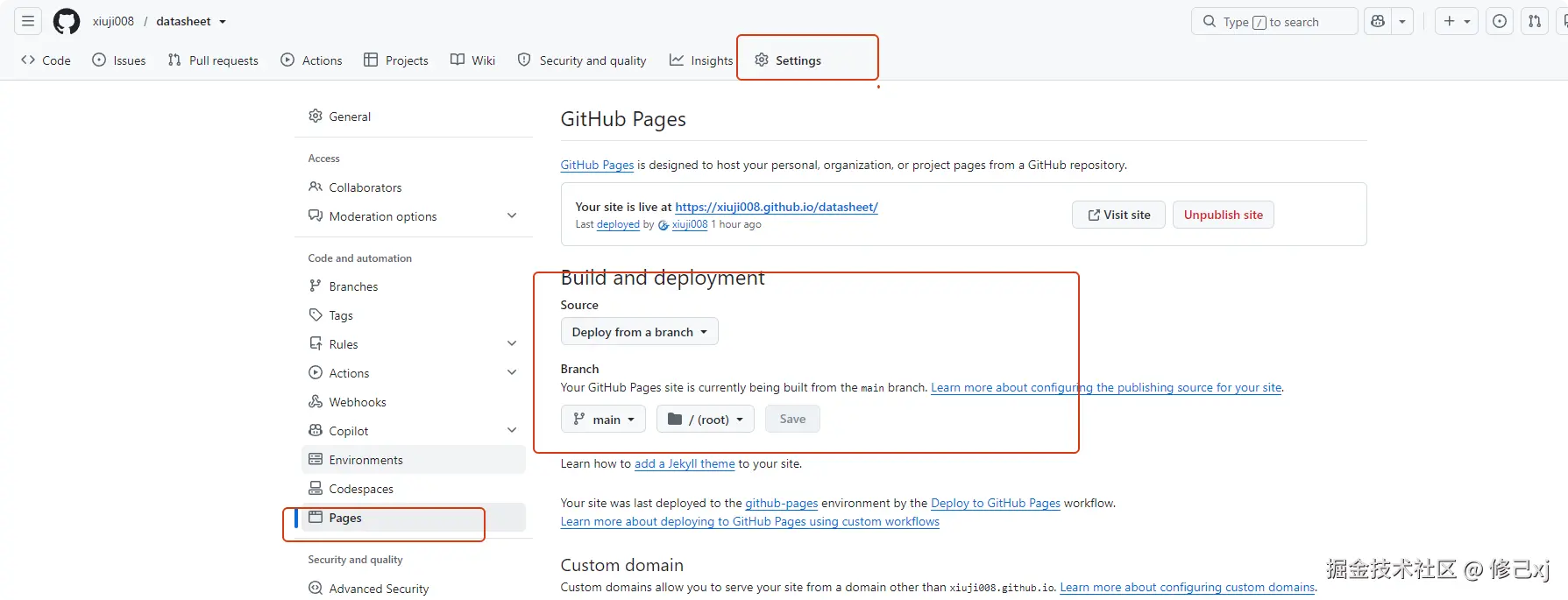The height and width of the screenshot is (600, 1568).
Task: Open Copilot settings in sidebar
Action: pos(414,431)
